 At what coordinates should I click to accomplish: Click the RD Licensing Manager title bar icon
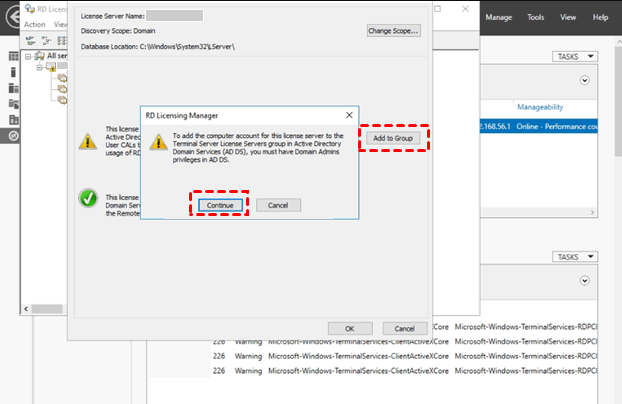tap(30, 9)
